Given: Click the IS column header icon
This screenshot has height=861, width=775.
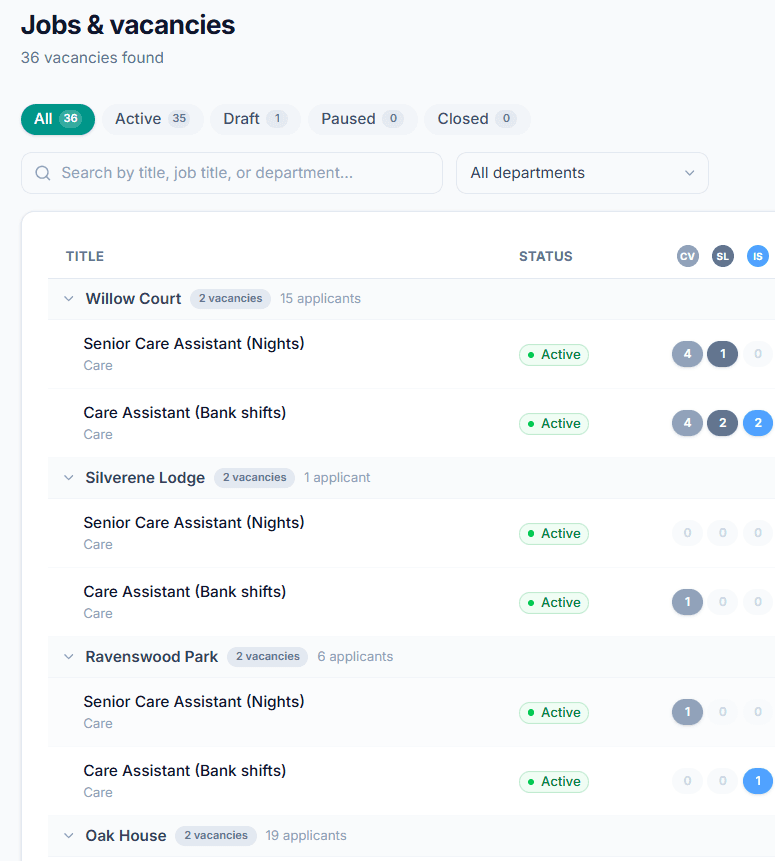Looking at the screenshot, I should tap(757, 256).
